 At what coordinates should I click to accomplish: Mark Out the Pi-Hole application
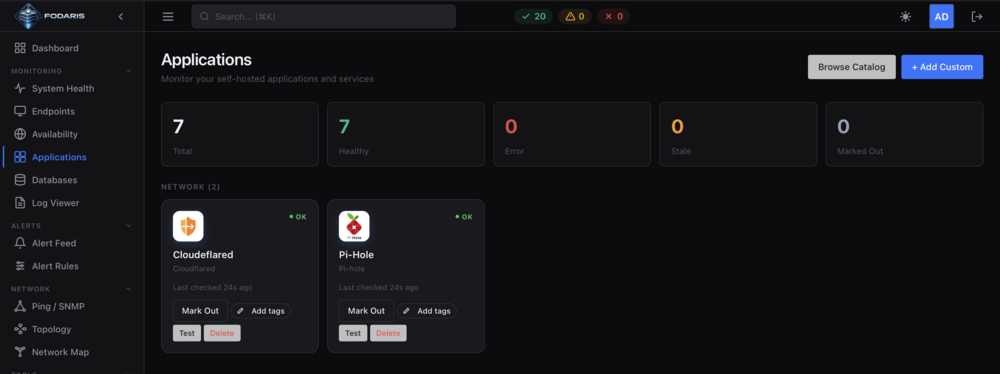pyautogui.click(x=366, y=311)
